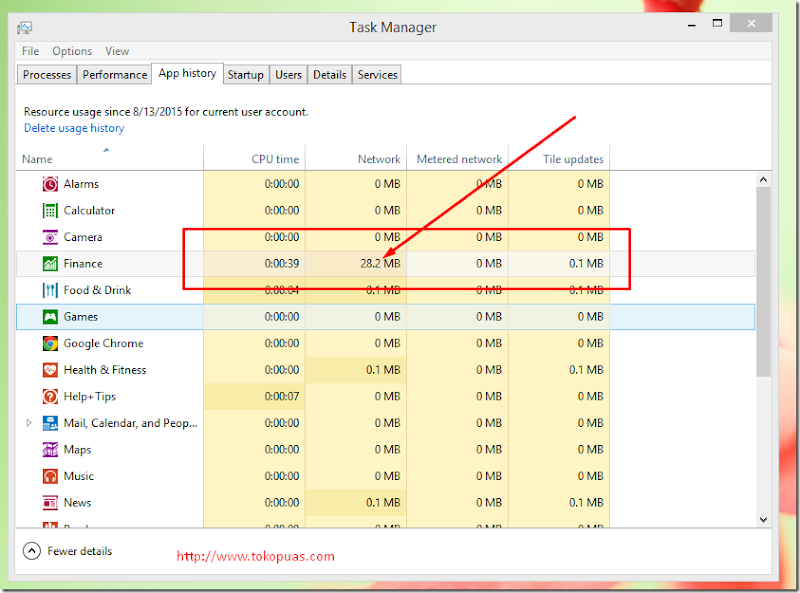Switch to the Startup tab
800x593 pixels.
tap(245, 75)
